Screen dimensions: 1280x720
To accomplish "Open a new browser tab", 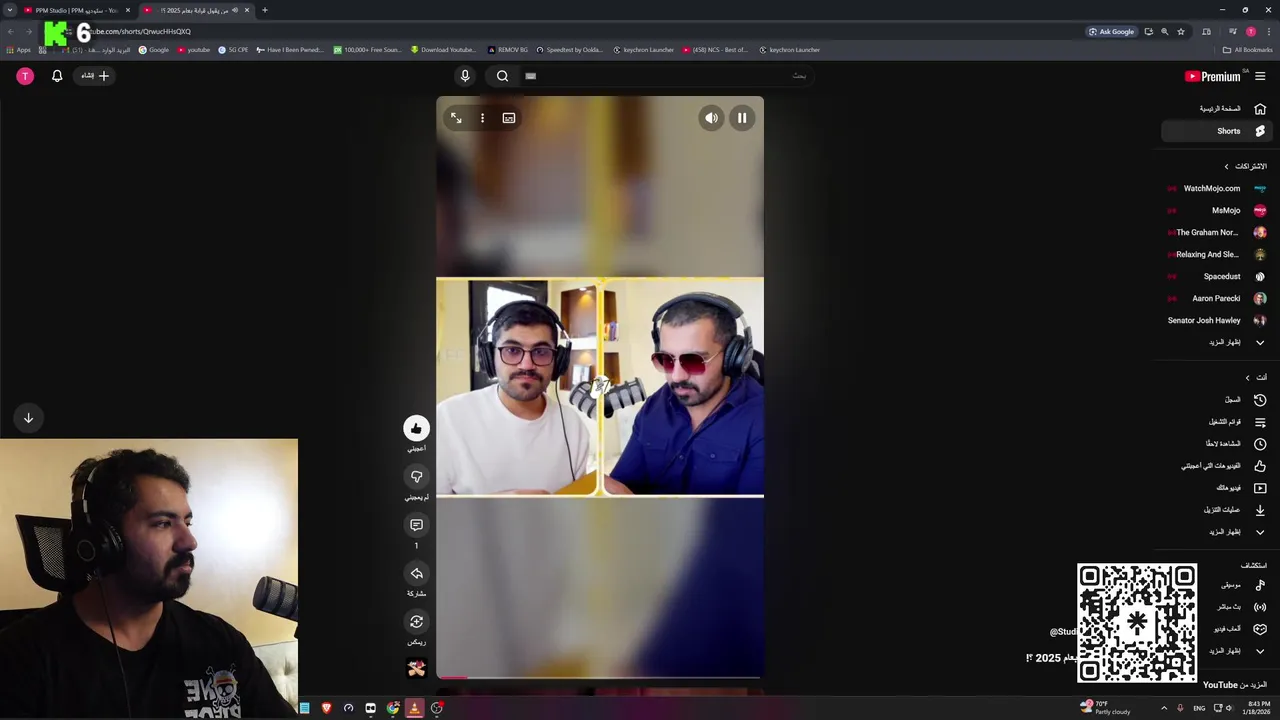I will pyautogui.click(x=264, y=10).
